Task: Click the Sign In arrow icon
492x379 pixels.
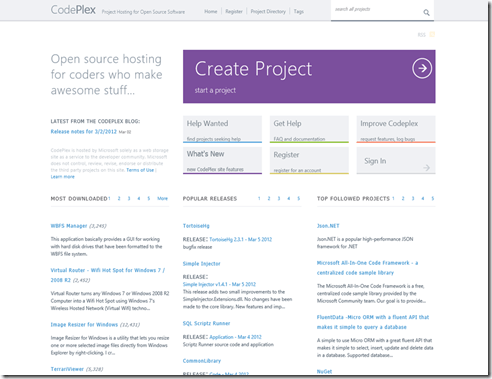Action: (426, 167)
